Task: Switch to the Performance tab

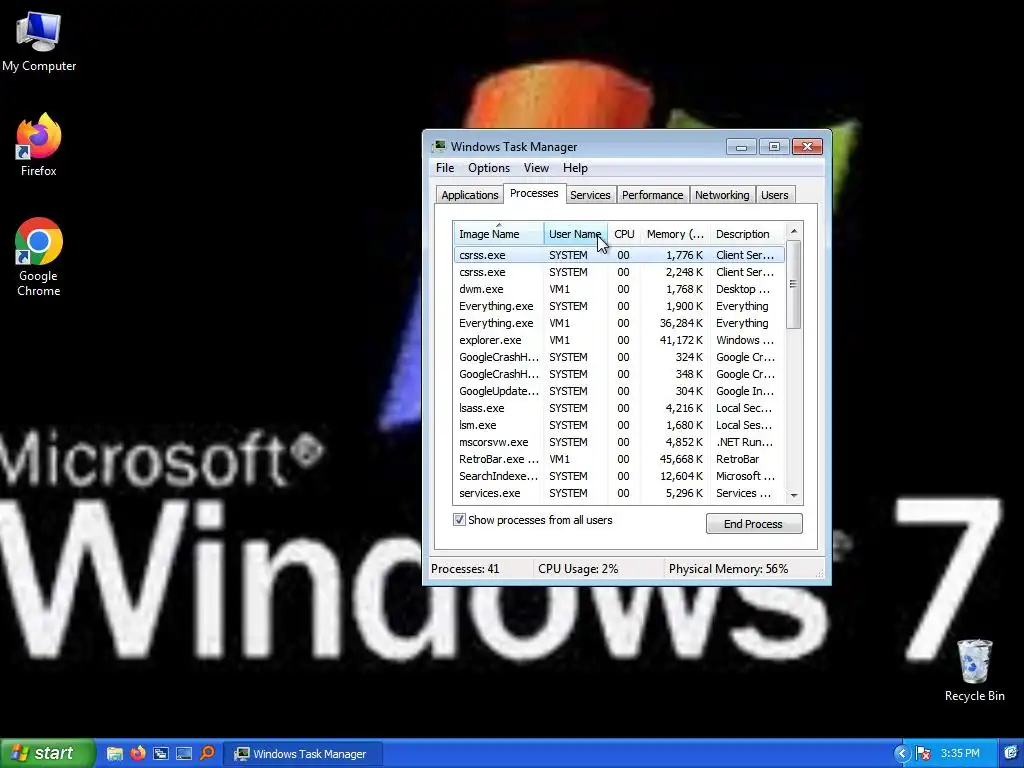Action: [x=652, y=195]
